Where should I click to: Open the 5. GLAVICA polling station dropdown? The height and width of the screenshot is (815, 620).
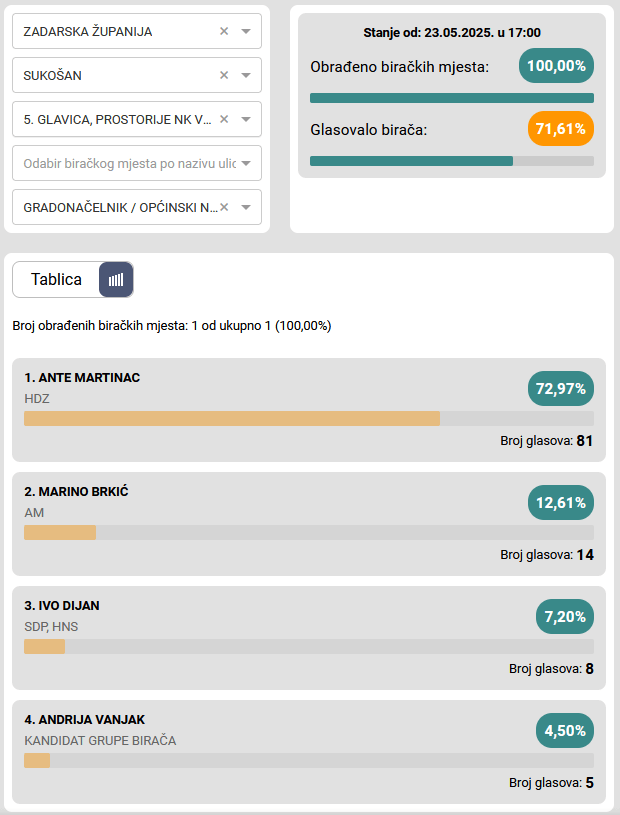[246, 119]
